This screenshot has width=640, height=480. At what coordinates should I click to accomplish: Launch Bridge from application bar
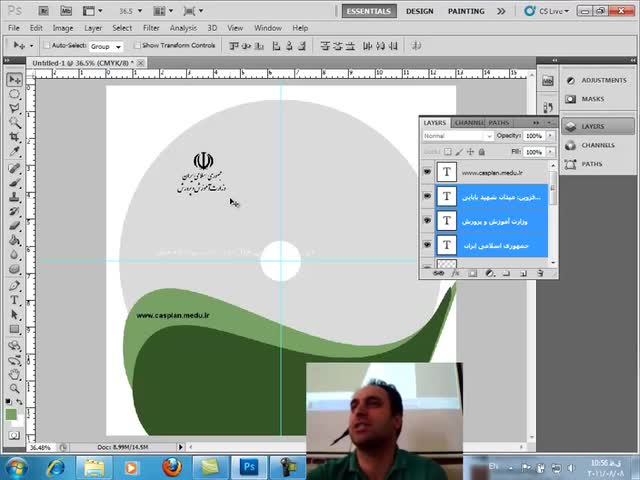43,11
